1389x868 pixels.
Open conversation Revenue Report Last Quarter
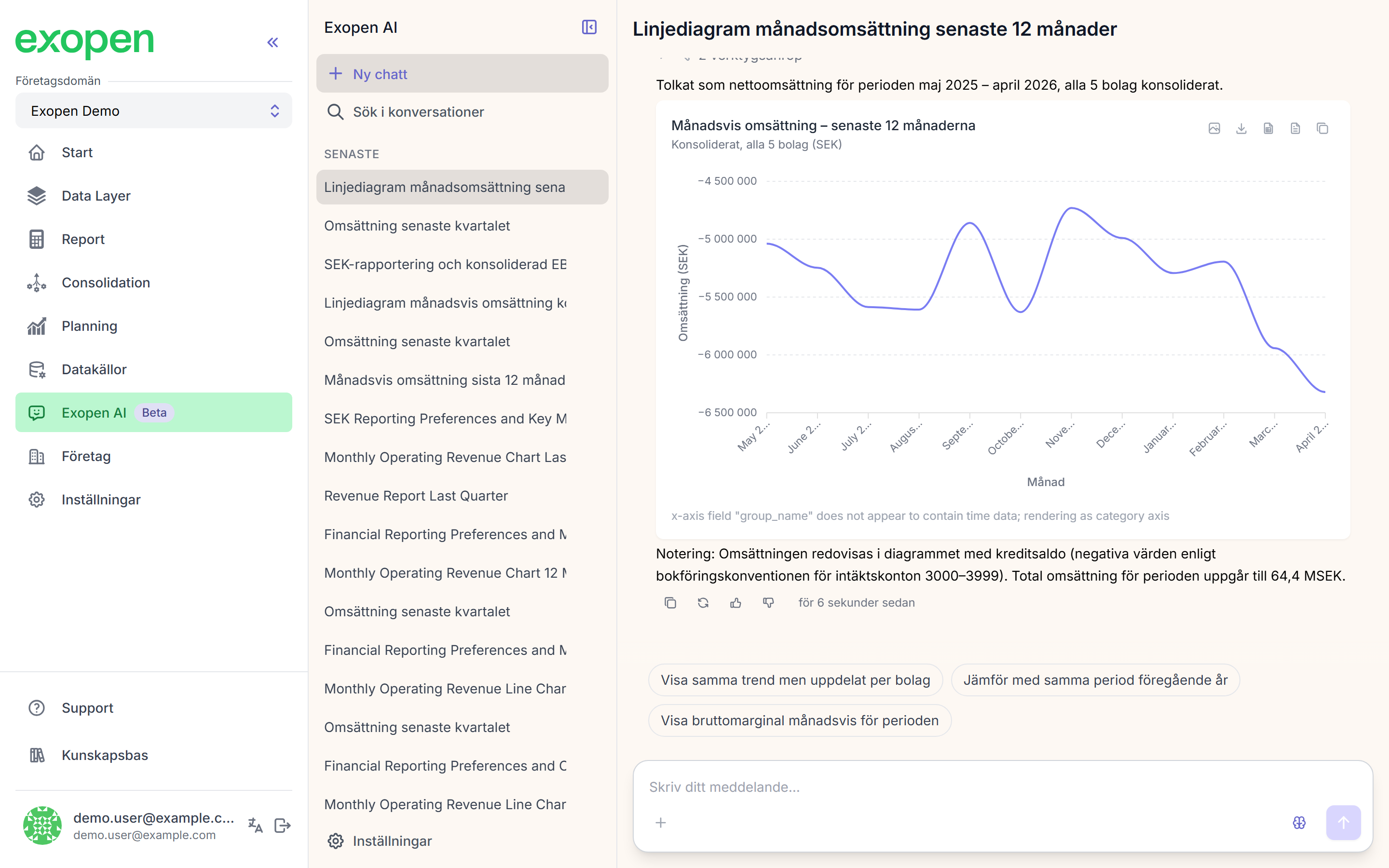462,495
